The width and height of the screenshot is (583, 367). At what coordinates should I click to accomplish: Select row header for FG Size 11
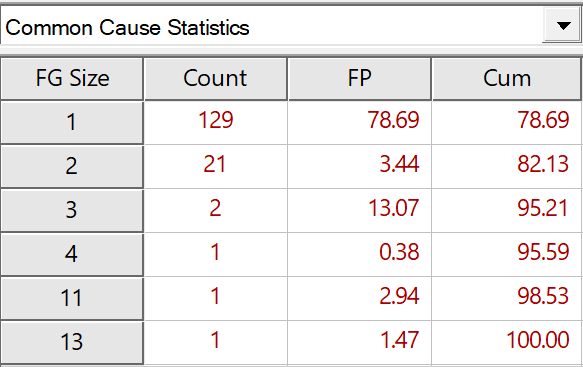[72, 298]
